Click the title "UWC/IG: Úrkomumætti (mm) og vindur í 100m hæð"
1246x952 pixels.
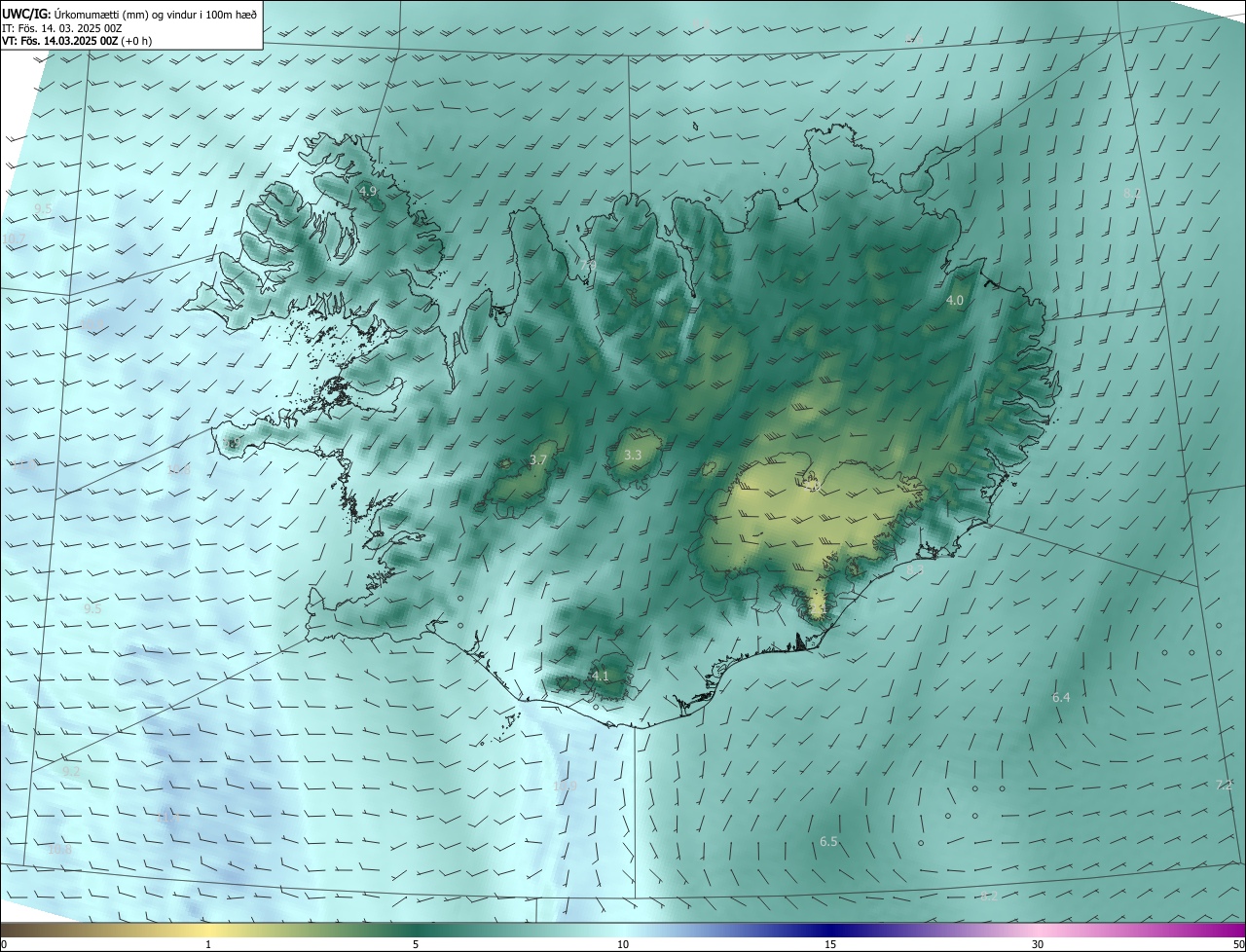pyautogui.click(x=129, y=14)
